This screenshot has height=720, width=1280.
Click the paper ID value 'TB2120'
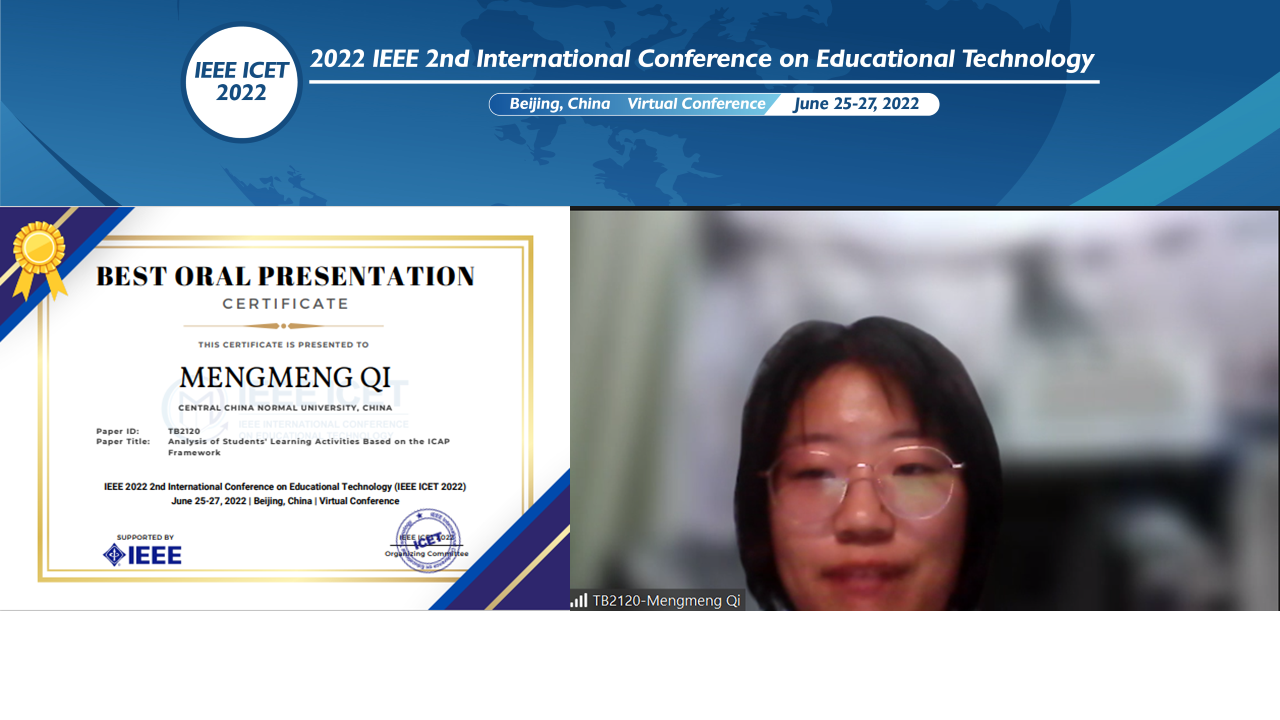click(184, 431)
